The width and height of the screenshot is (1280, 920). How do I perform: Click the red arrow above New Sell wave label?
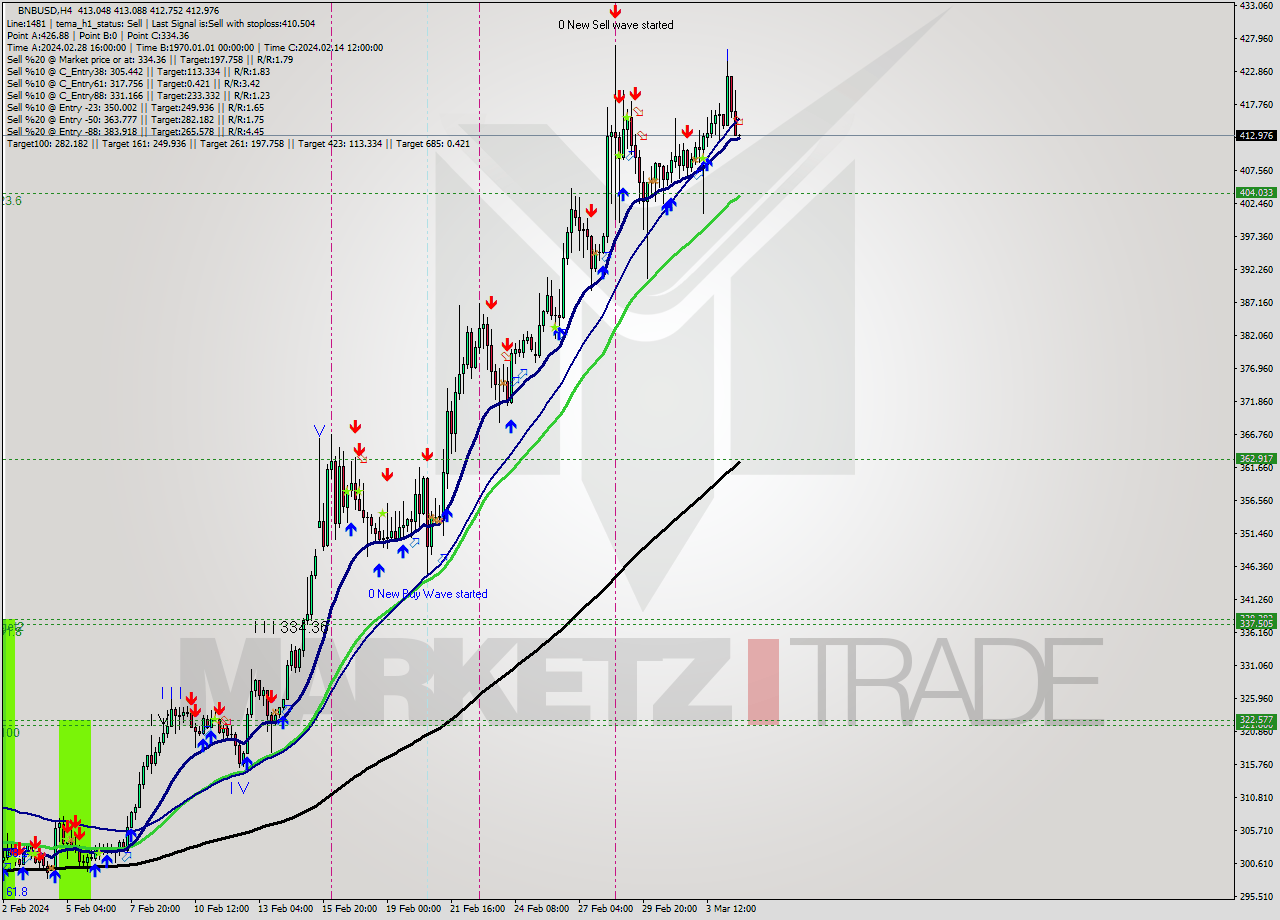(x=615, y=11)
